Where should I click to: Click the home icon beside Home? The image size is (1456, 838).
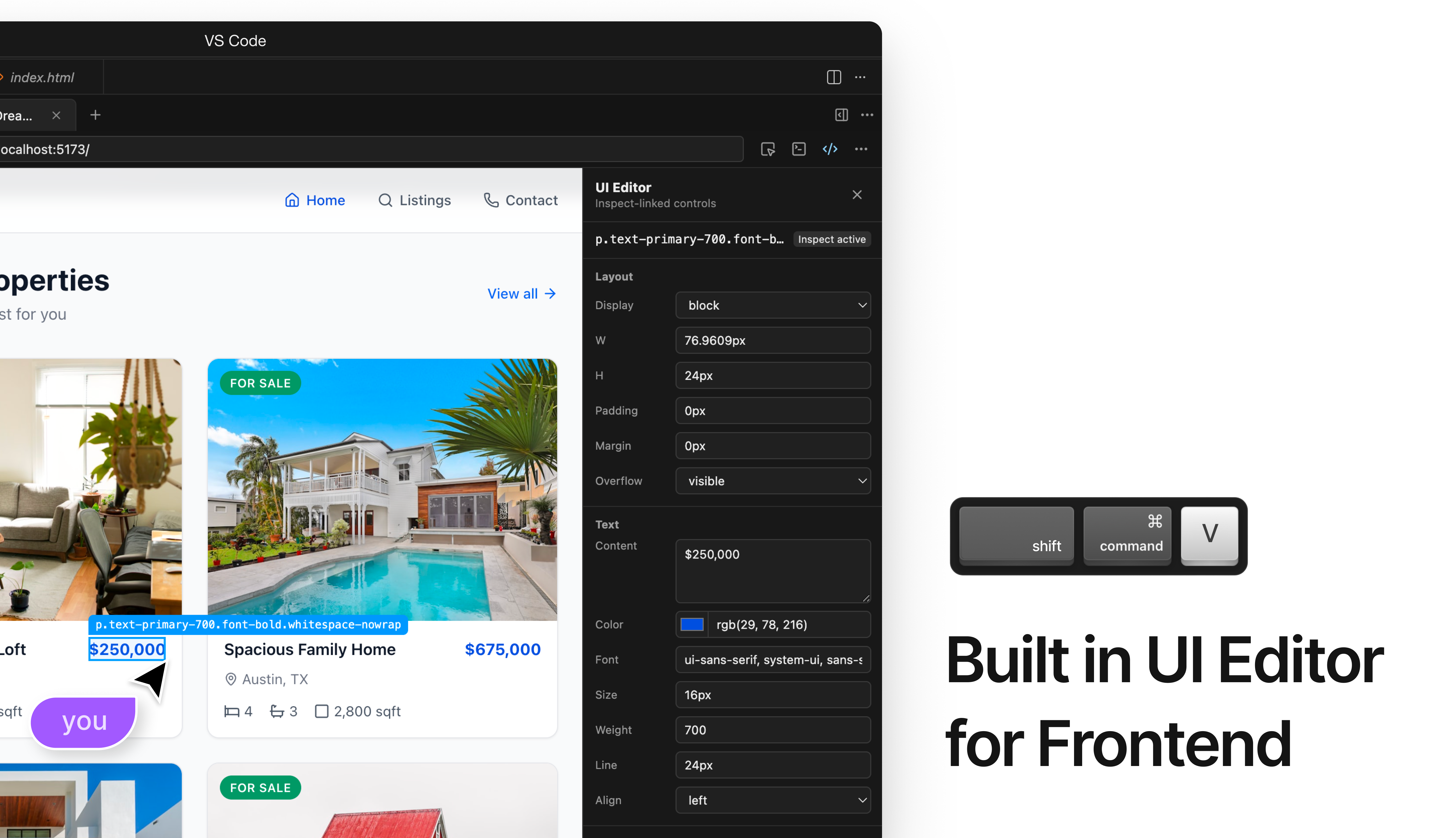pyautogui.click(x=292, y=200)
